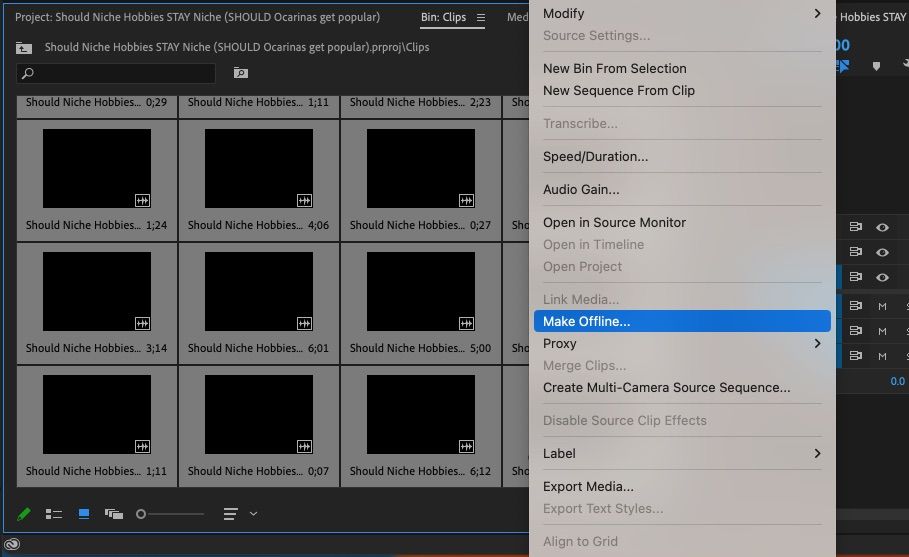
Task: Expand the sort options chevron
Action: pos(253,514)
